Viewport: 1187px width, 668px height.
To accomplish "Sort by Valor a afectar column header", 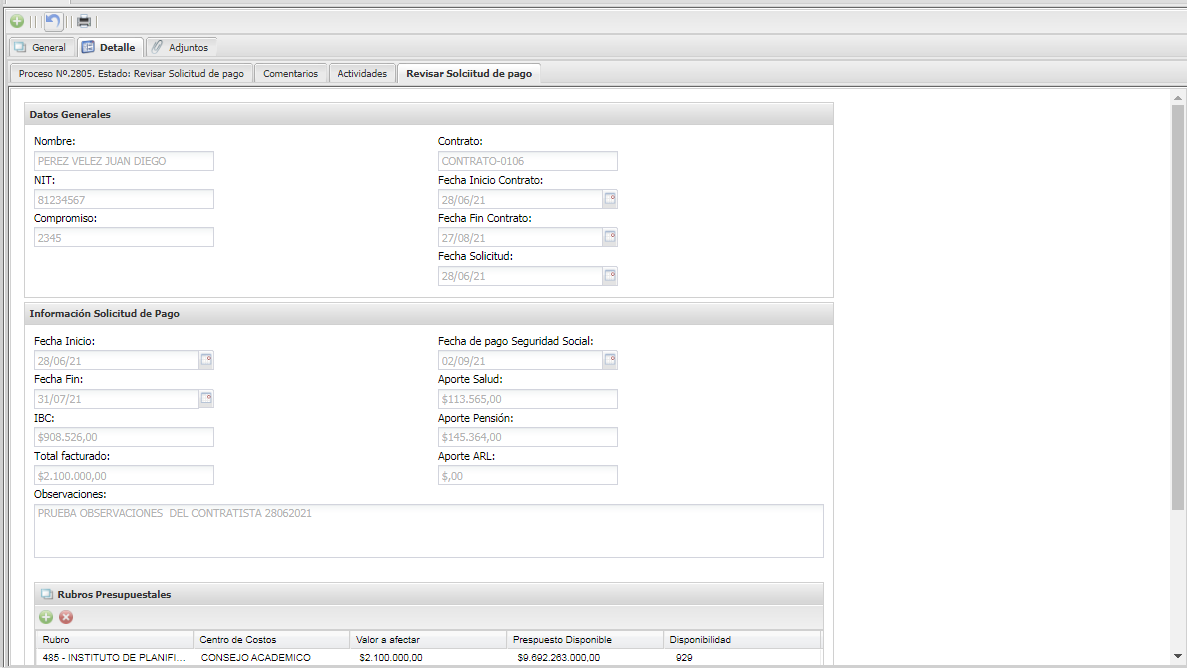I will [428, 639].
